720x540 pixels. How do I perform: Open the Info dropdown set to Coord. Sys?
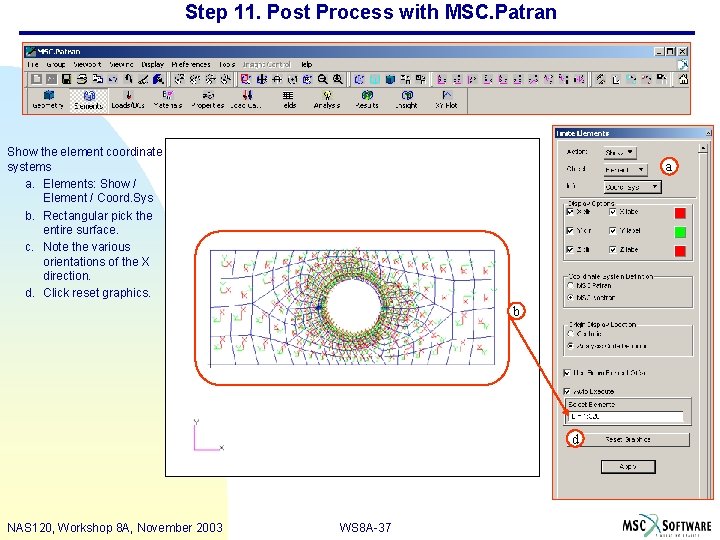[x=632, y=187]
